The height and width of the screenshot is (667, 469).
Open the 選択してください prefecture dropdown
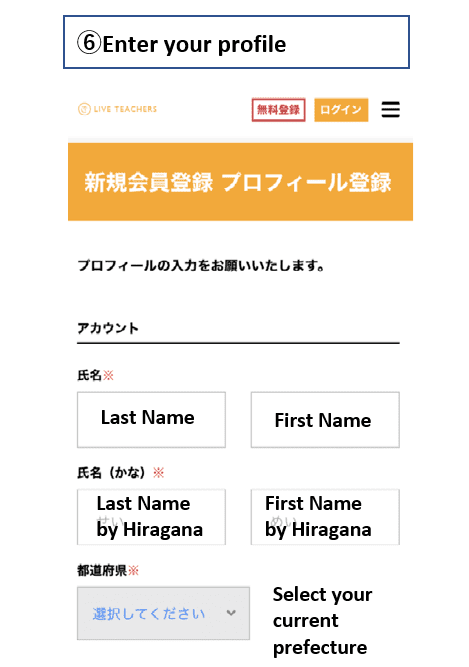(163, 613)
